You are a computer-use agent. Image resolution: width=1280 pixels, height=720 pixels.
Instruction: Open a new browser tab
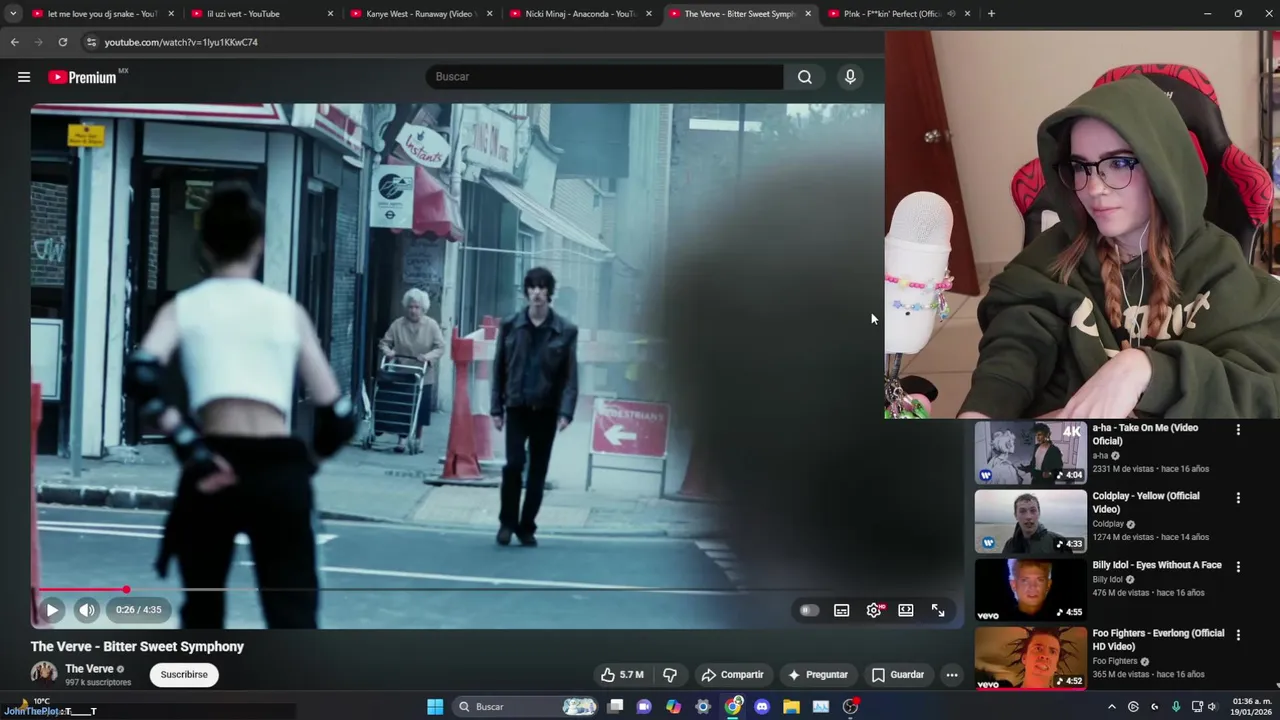click(991, 14)
